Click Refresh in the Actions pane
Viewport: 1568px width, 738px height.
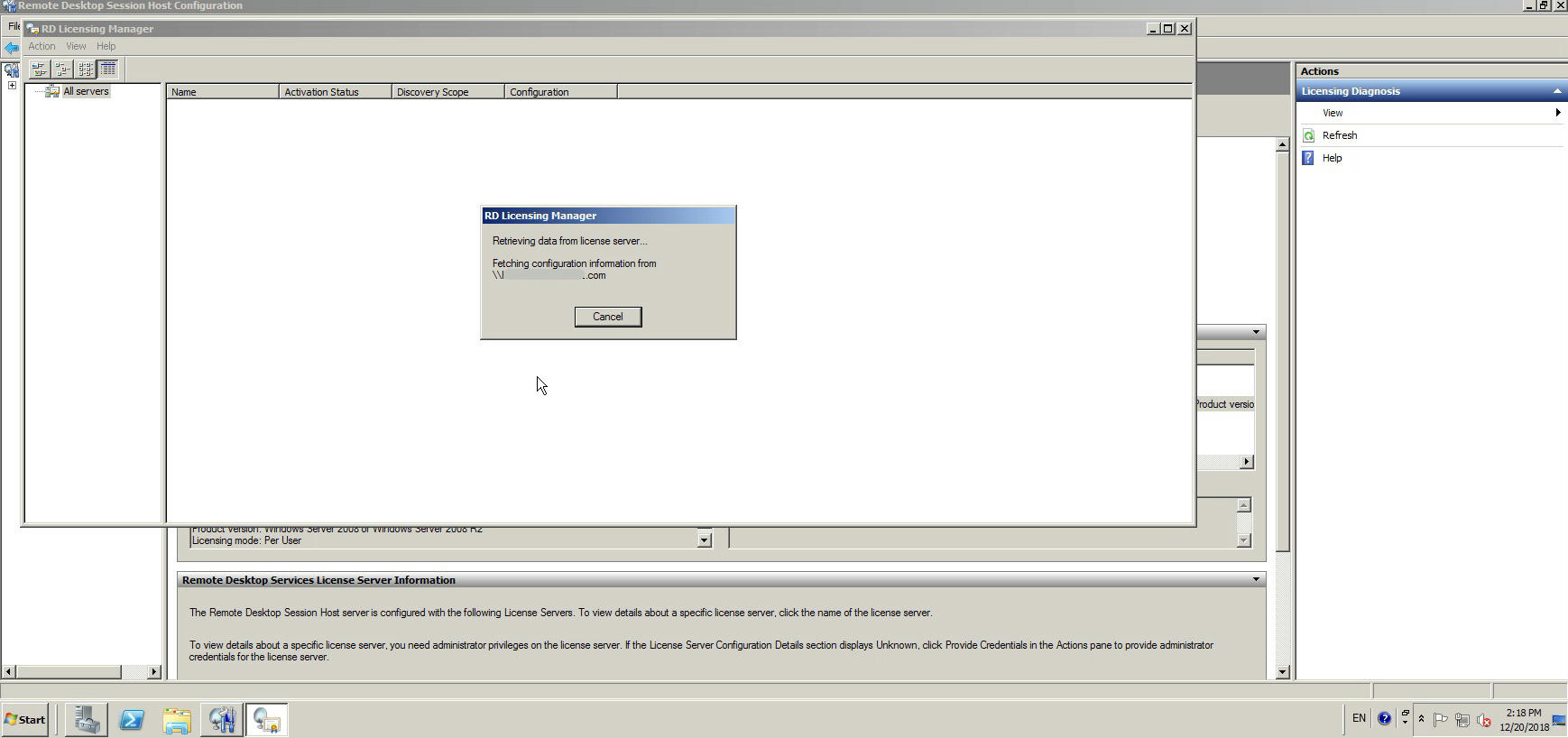[1339, 135]
